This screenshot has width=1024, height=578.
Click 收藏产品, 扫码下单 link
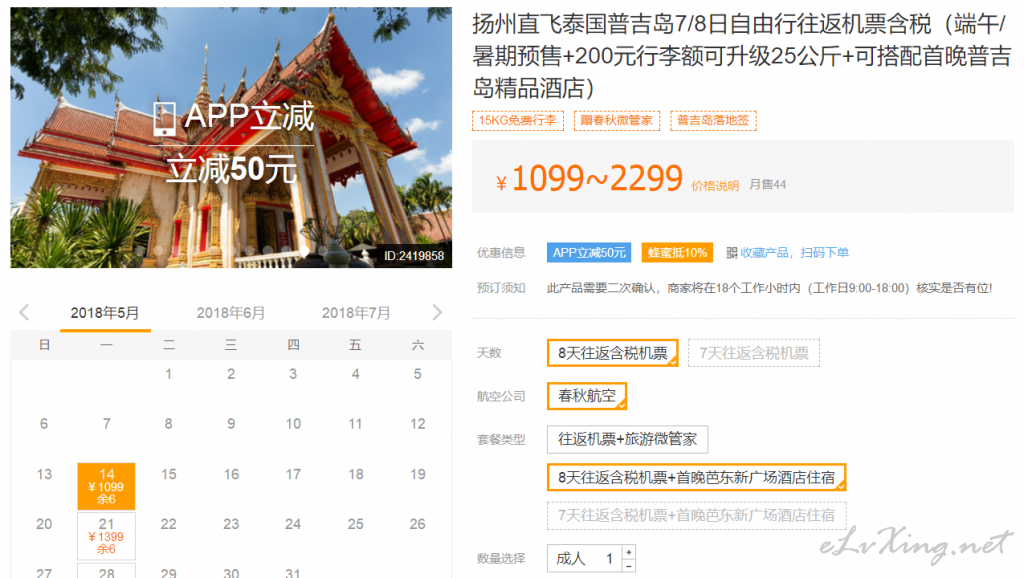[794, 253]
